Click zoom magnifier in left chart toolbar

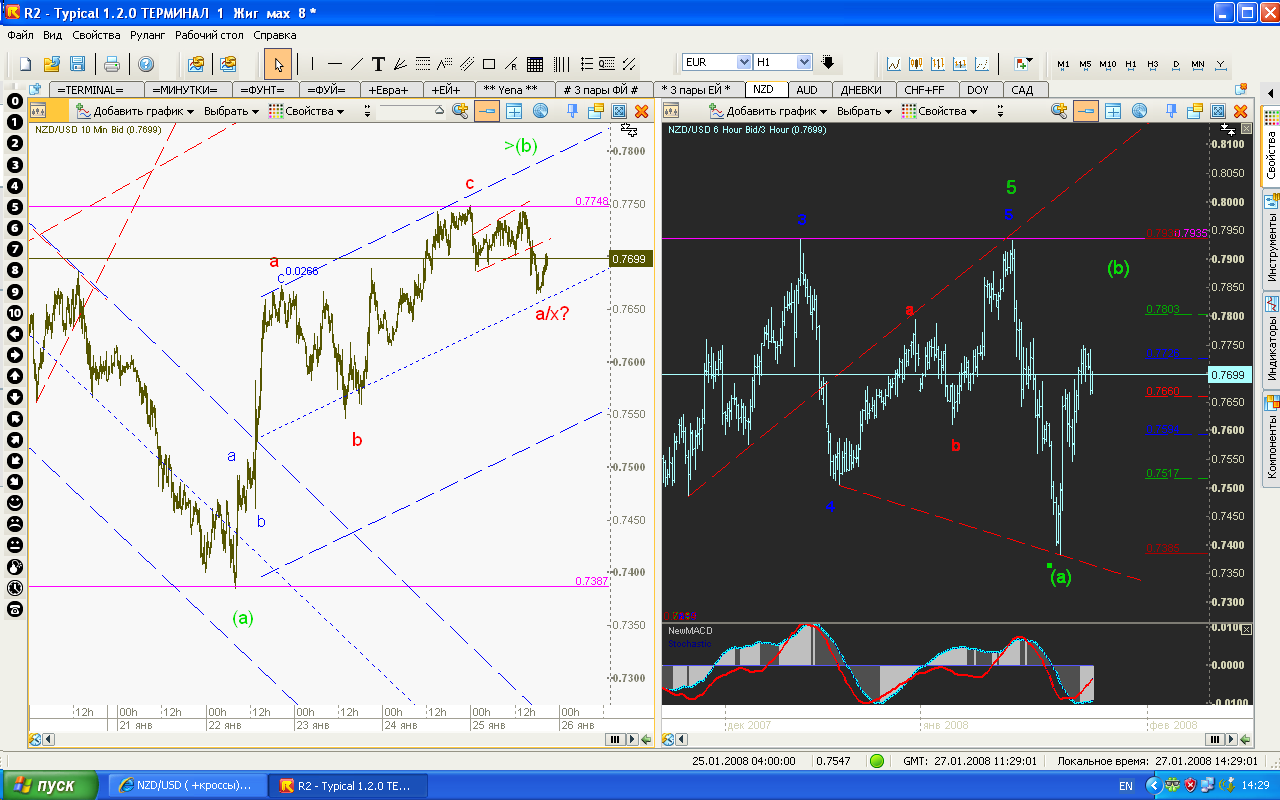coord(460,111)
